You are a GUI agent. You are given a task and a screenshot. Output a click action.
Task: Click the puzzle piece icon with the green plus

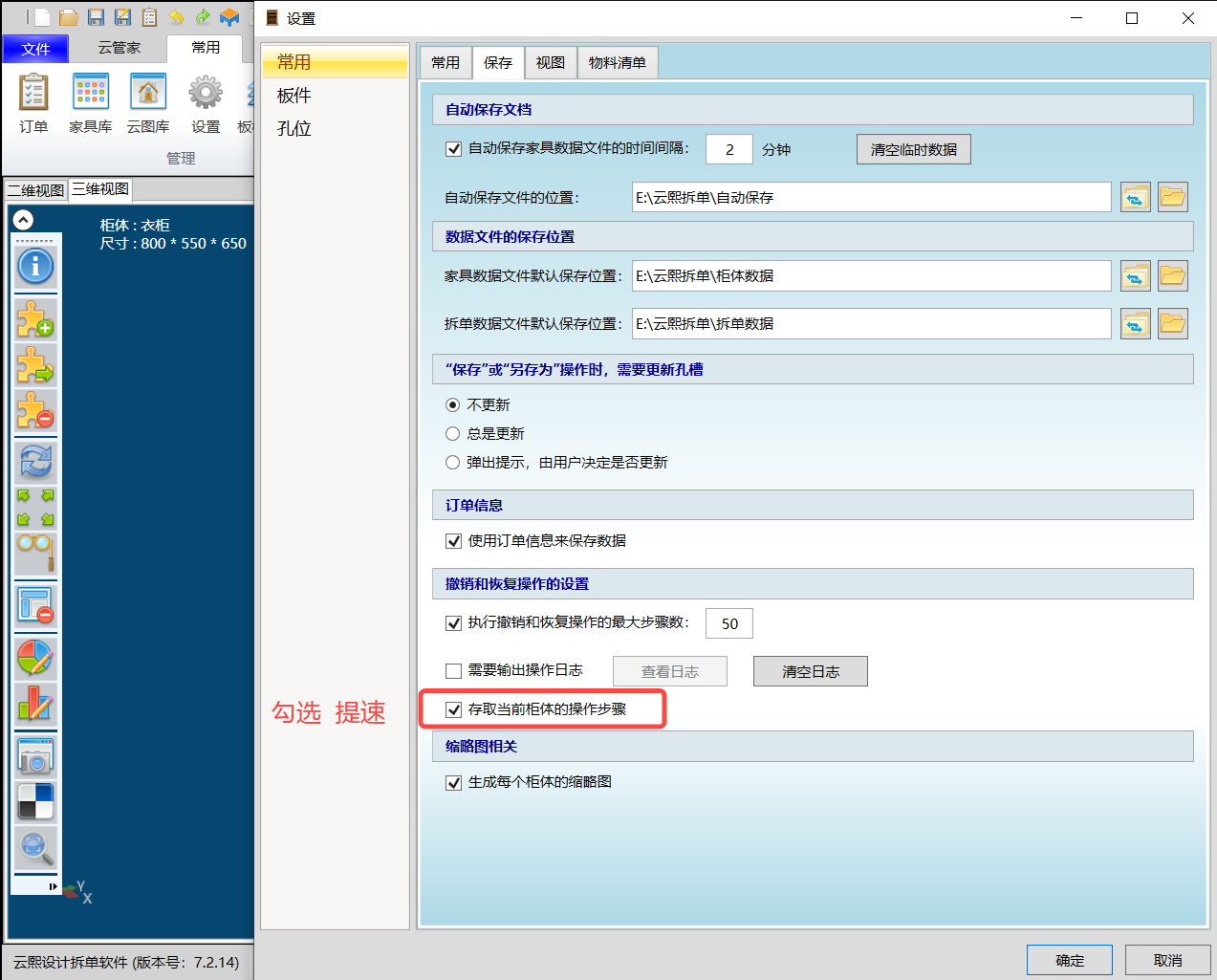point(35,319)
